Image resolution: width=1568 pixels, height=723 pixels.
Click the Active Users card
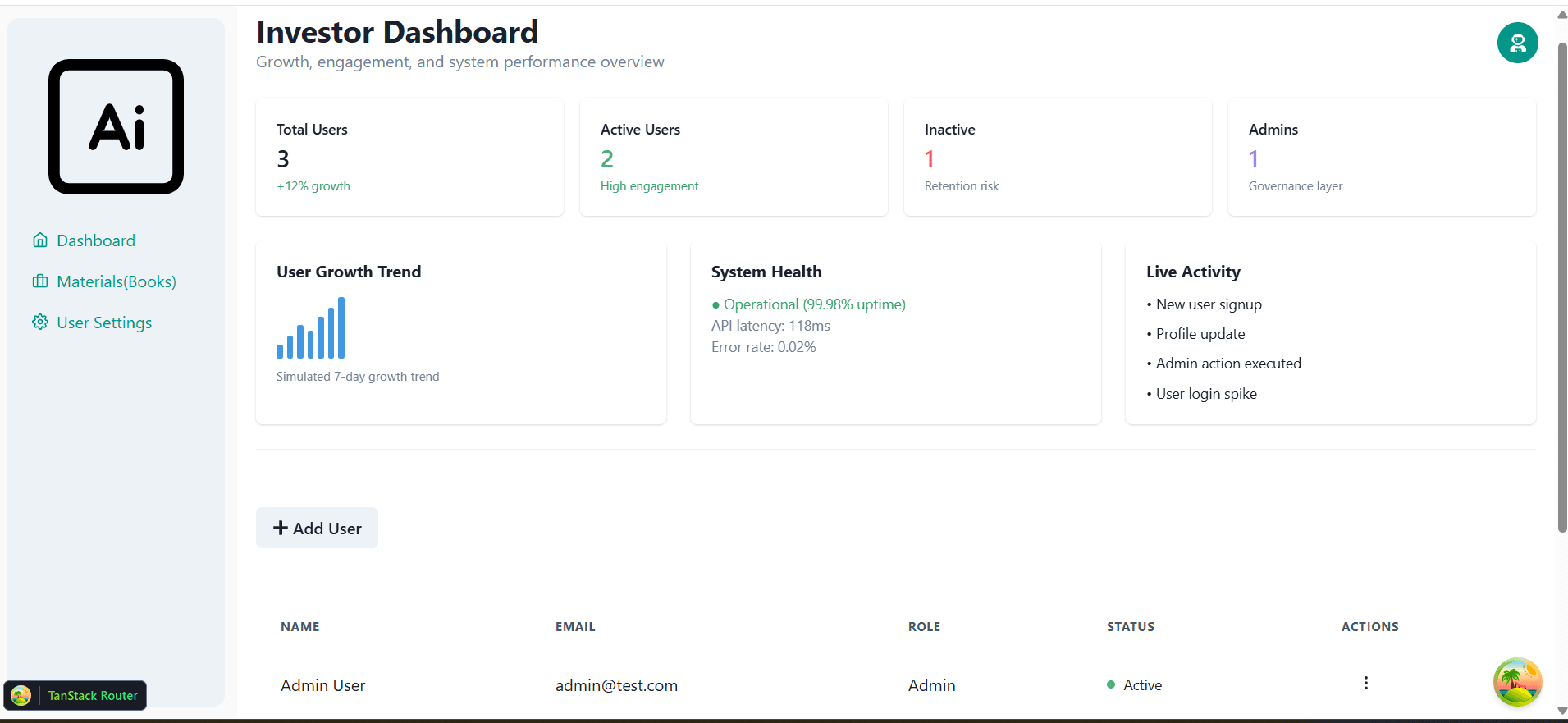point(734,157)
